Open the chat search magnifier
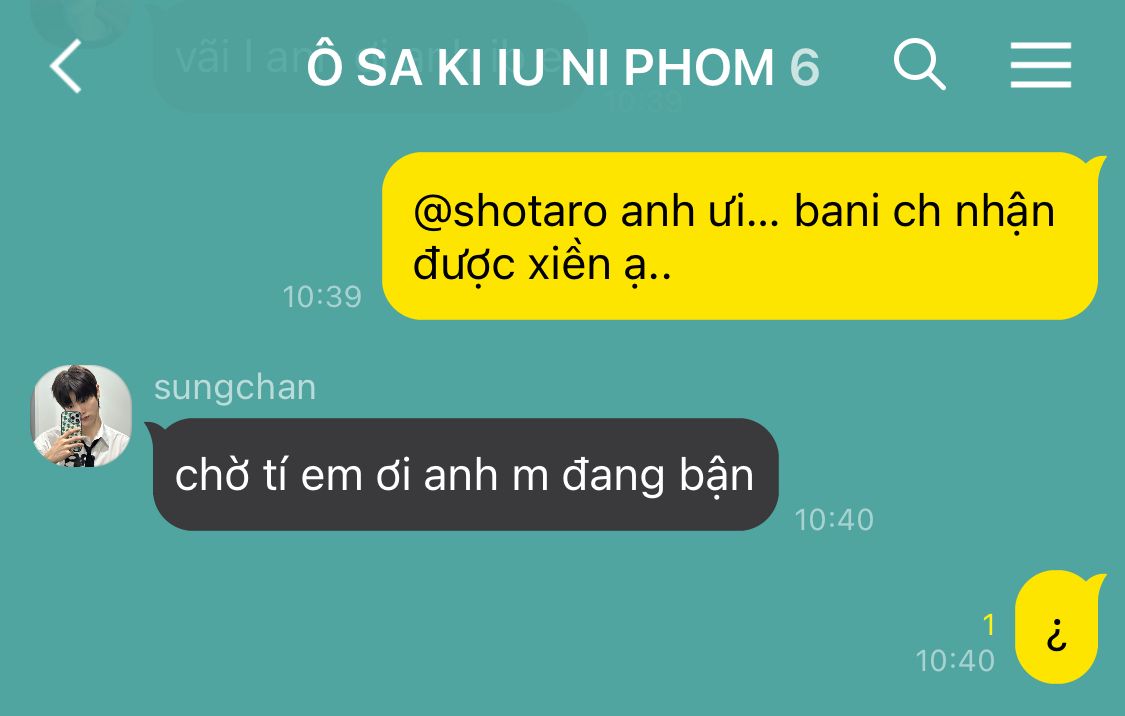 [x=919, y=64]
